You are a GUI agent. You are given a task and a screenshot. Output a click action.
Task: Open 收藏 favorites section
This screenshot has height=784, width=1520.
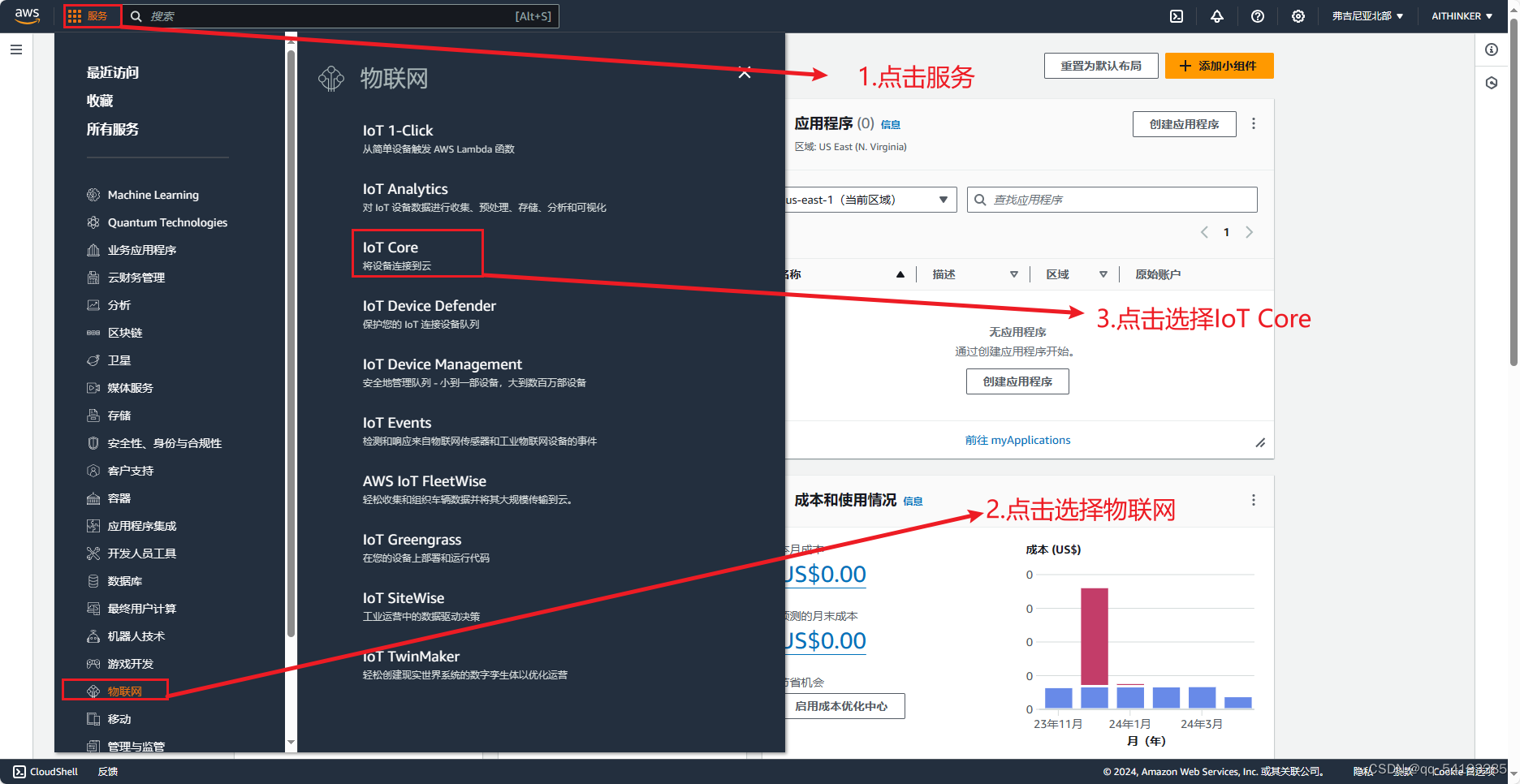[x=100, y=101]
